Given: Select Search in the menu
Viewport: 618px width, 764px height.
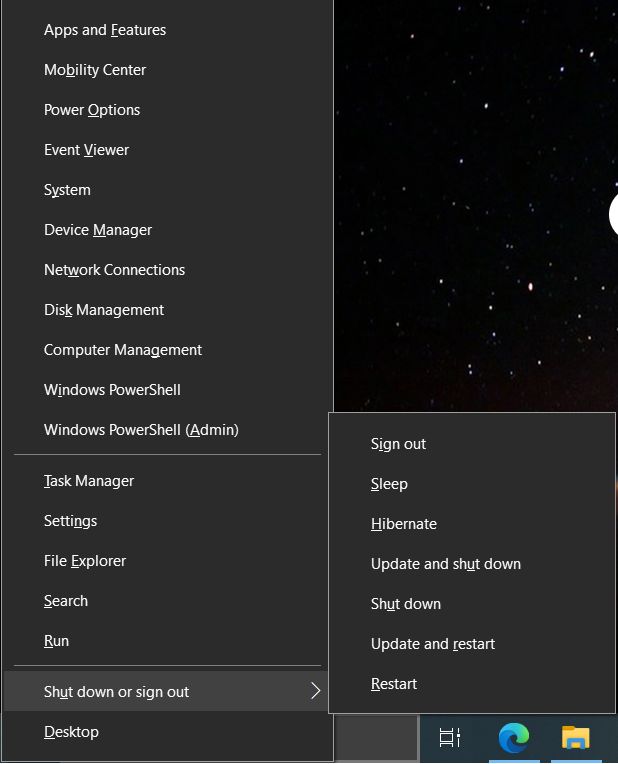Looking at the screenshot, I should tap(167, 601).
